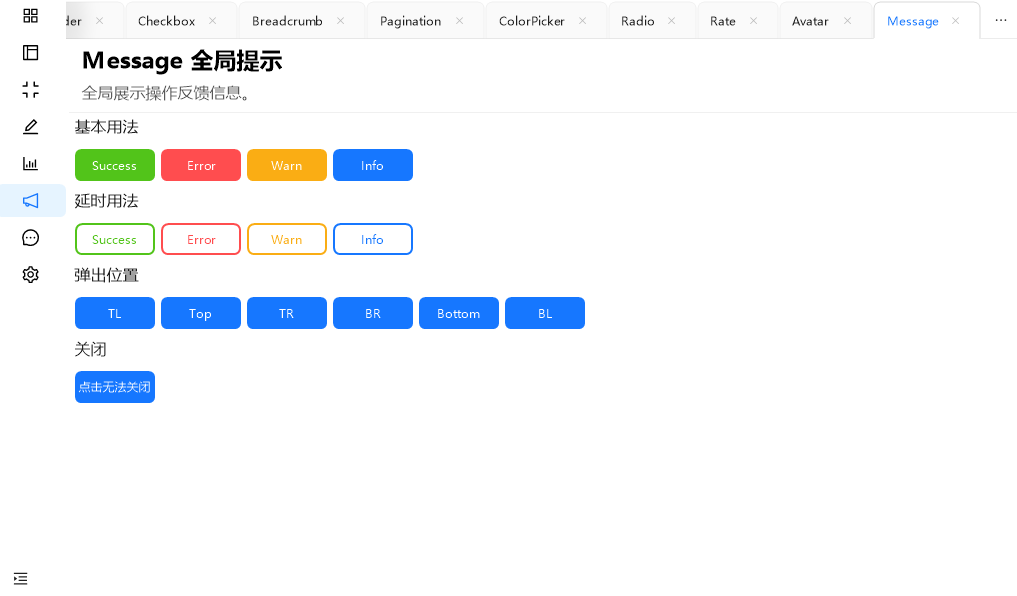This screenshot has height=596, width=1017.
Task: Click the 点击无法关闭 button
Action: pos(115,387)
